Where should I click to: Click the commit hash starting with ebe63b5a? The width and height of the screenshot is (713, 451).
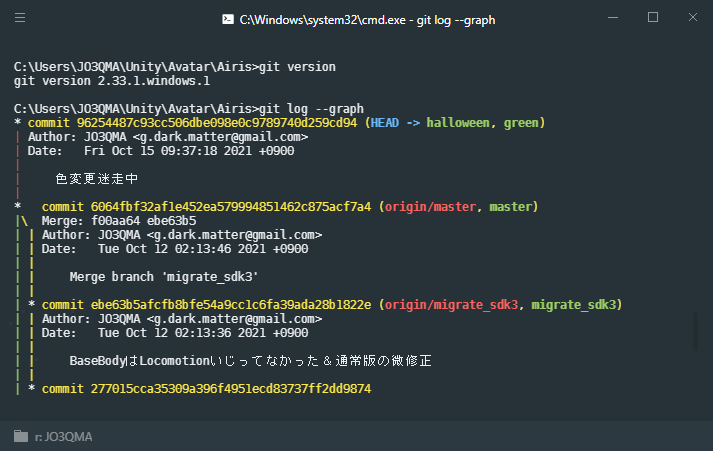click(231, 305)
